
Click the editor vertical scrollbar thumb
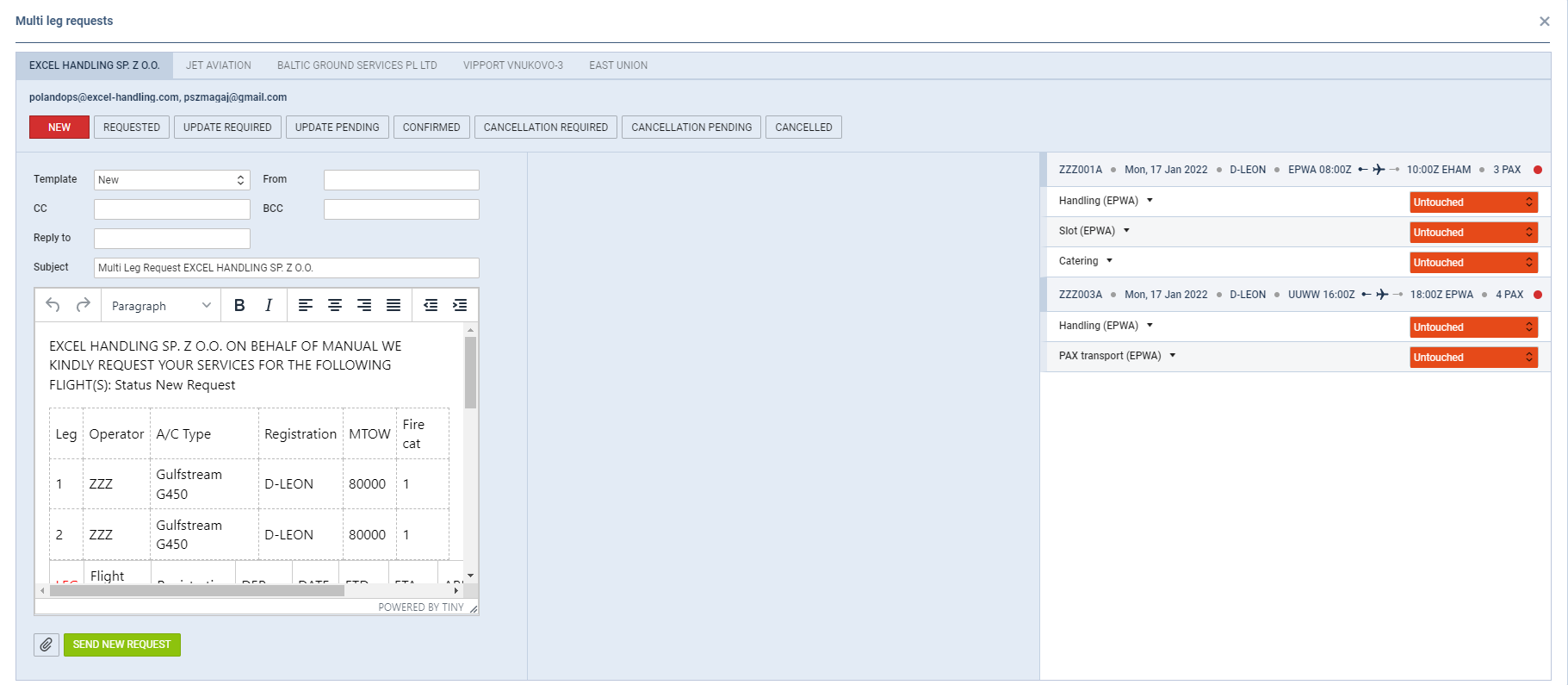pos(470,372)
